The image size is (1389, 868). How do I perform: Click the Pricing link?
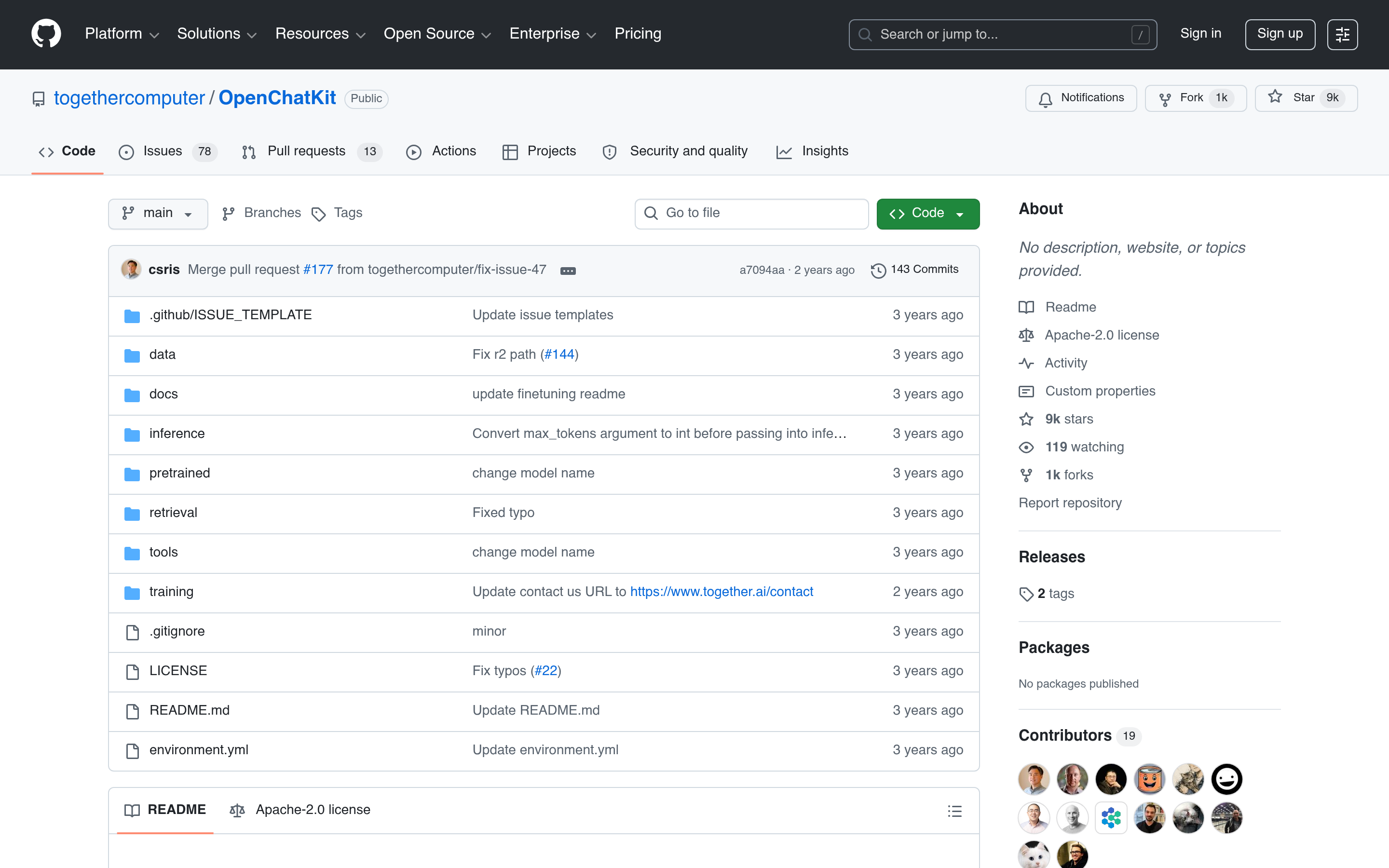click(638, 34)
